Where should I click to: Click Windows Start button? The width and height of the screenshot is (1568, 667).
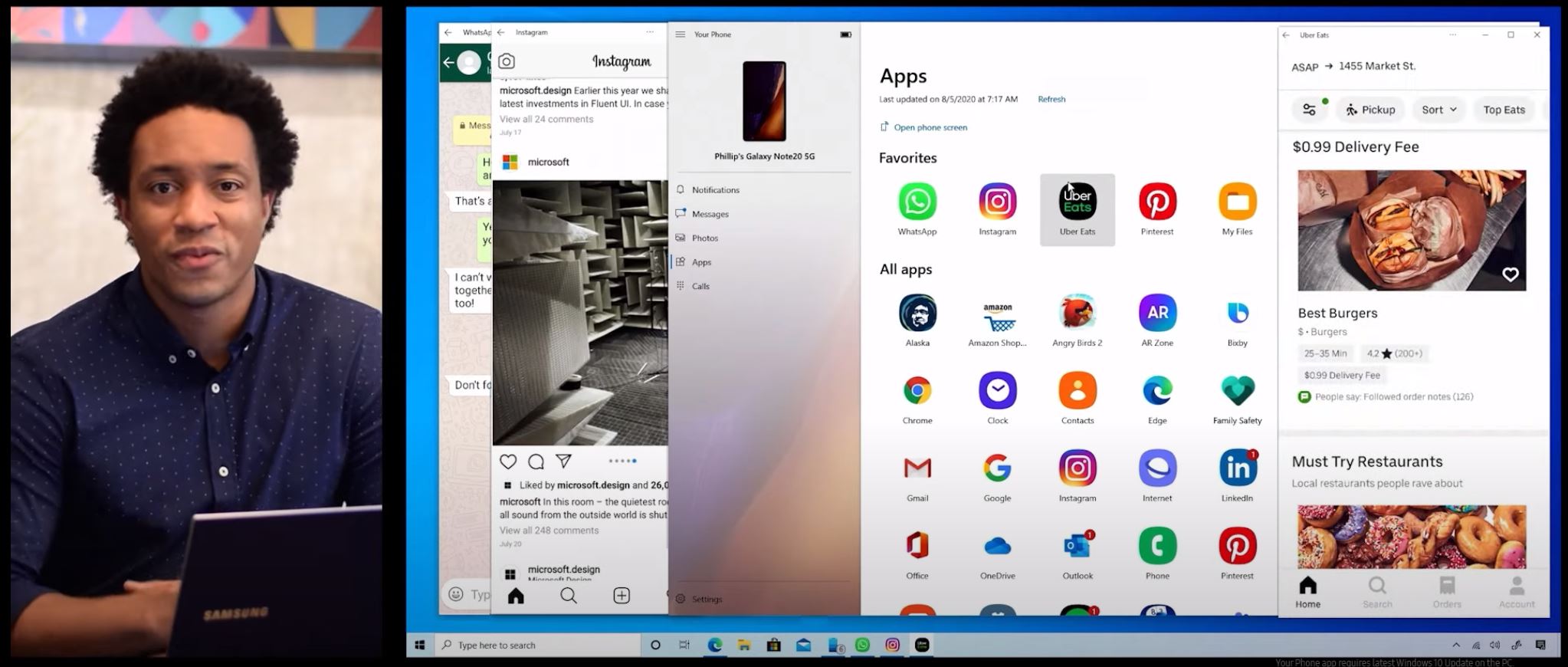[x=420, y=645]
